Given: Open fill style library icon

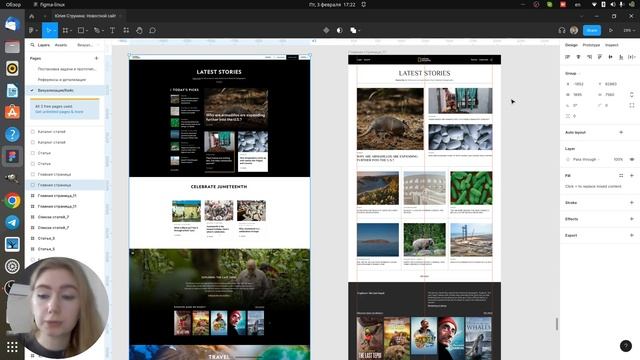Looking at the screenshot, I should tap(621, 176).
